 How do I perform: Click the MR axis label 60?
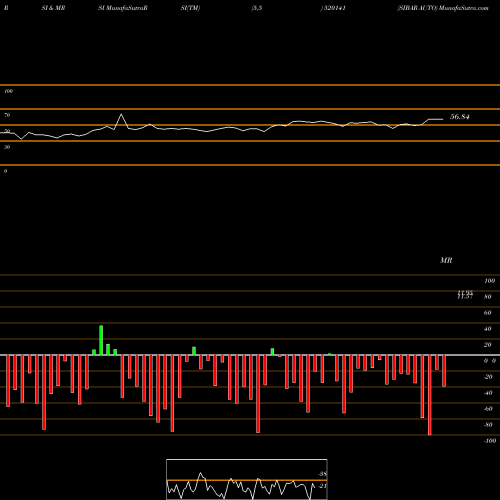click(x=487, y=313)
